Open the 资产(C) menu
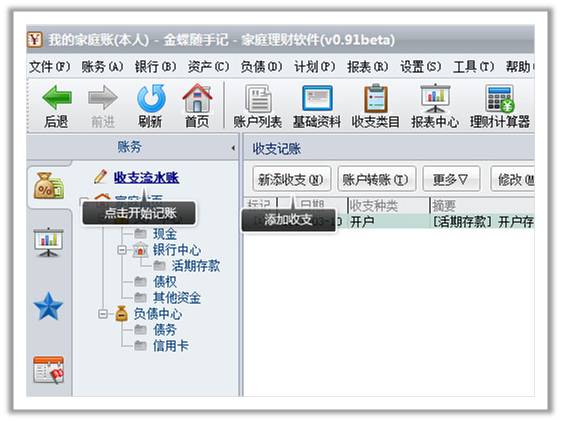This screenshot has height=421, width=561. pos(209,67)
